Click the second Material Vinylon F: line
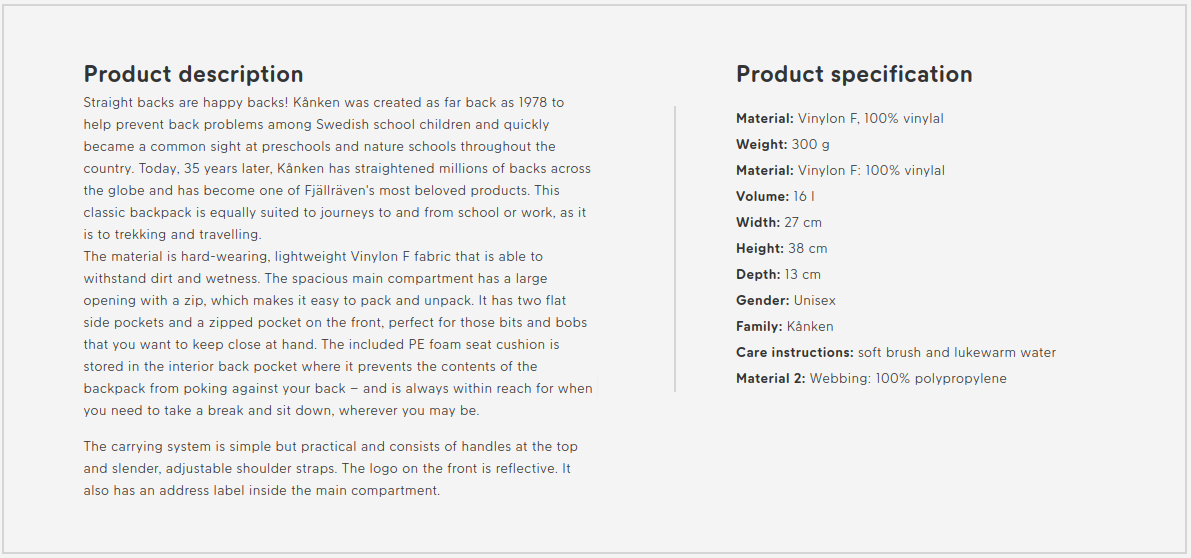Viewport: 1191px width, 558px height. point(840,171)
